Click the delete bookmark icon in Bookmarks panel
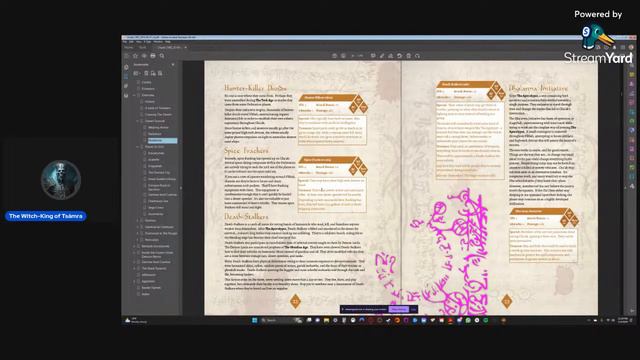The height and width of the screenshot is (360, 640). tap(146, 73)
